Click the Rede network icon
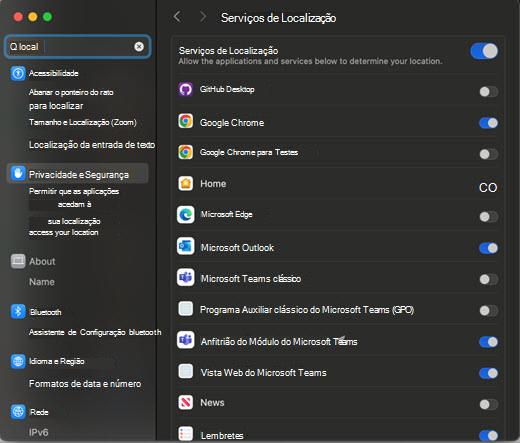 point(18,412)
